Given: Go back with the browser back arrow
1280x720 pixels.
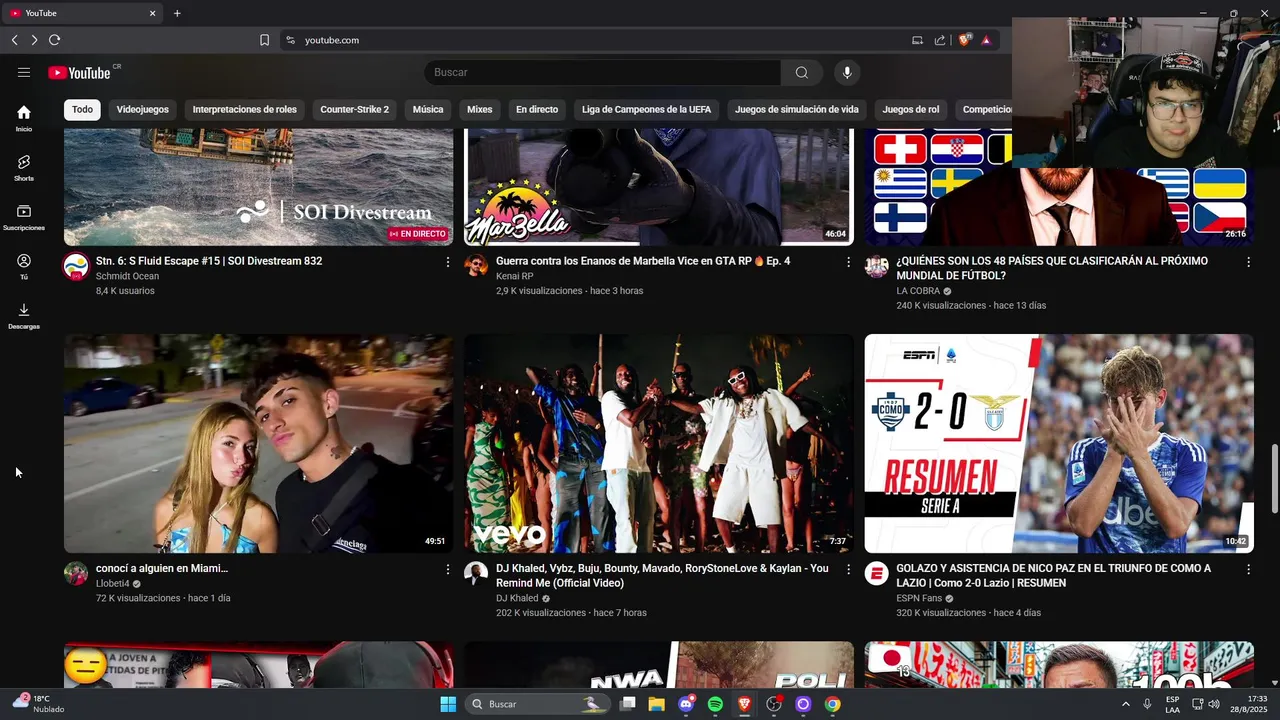Looking at the screenshot, I should coord(14,40).
